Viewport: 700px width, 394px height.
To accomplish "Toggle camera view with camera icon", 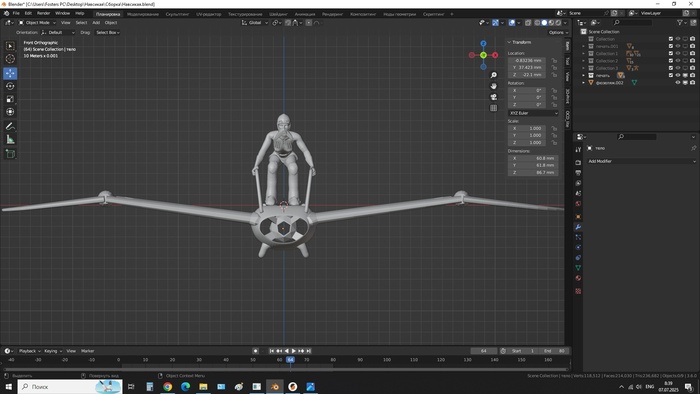I will [493, 97].
